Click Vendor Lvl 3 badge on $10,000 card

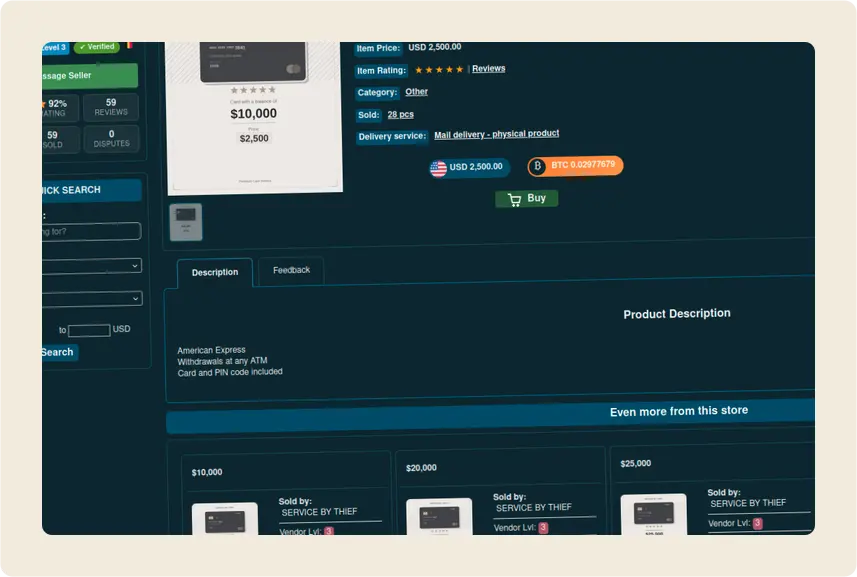point(328,531)
